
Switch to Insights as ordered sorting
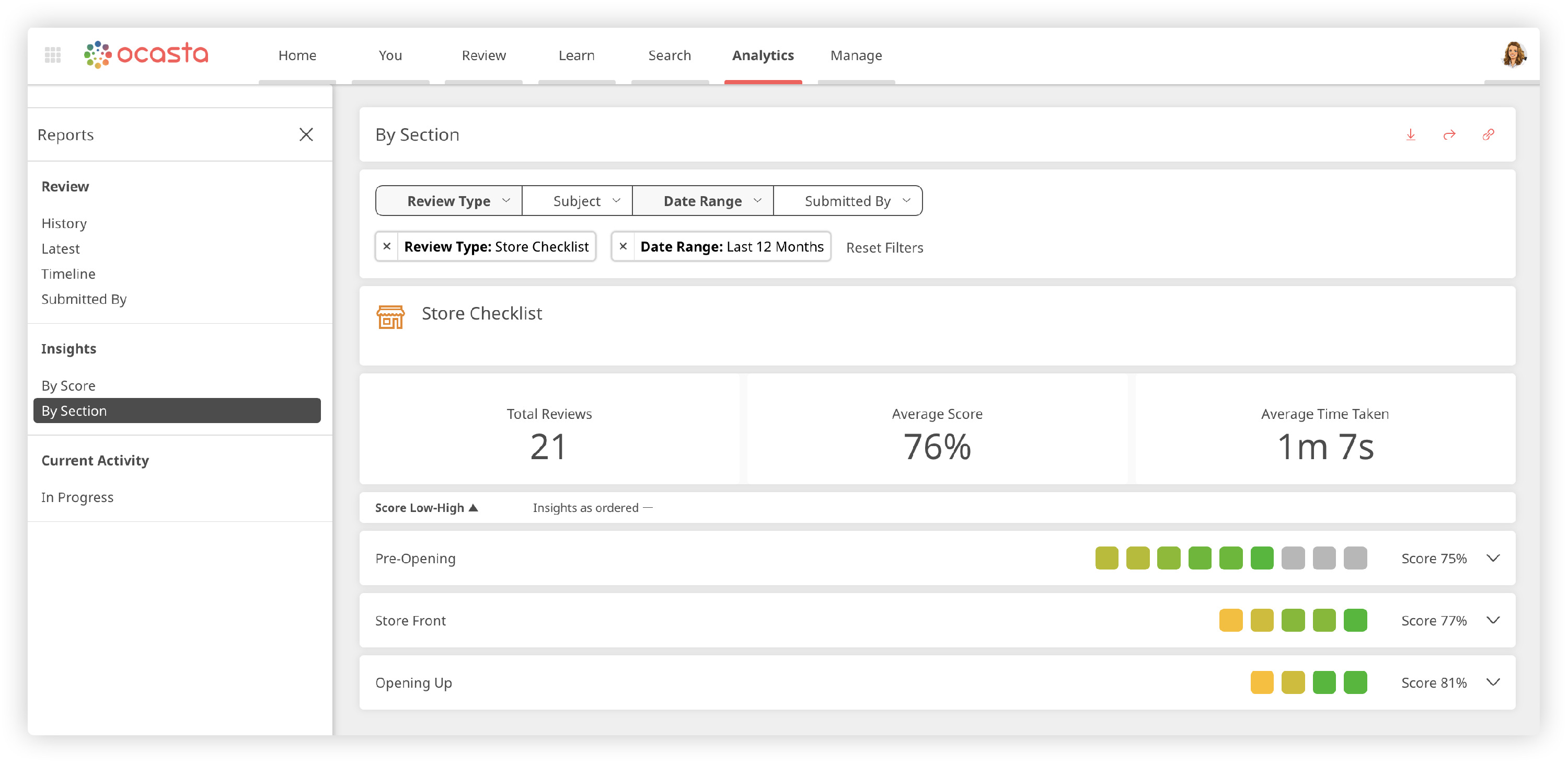pyautogui.click(x=592, y=508)
